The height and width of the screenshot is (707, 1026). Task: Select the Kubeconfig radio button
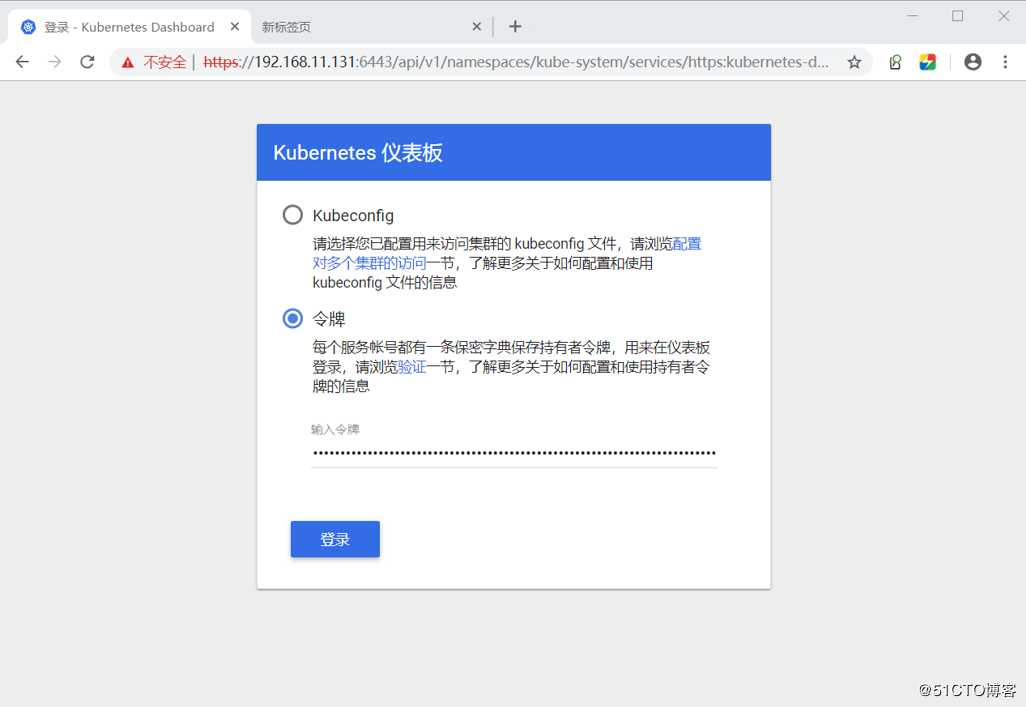click(292, 215)
